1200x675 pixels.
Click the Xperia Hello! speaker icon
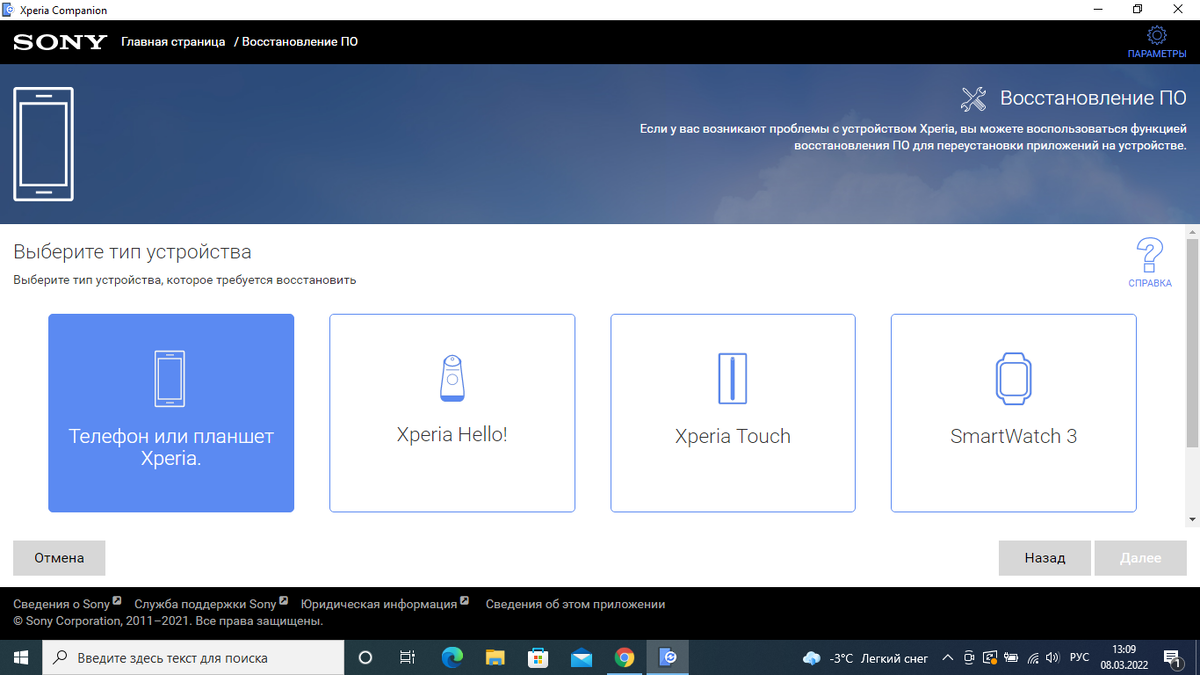tap(452, 377)
